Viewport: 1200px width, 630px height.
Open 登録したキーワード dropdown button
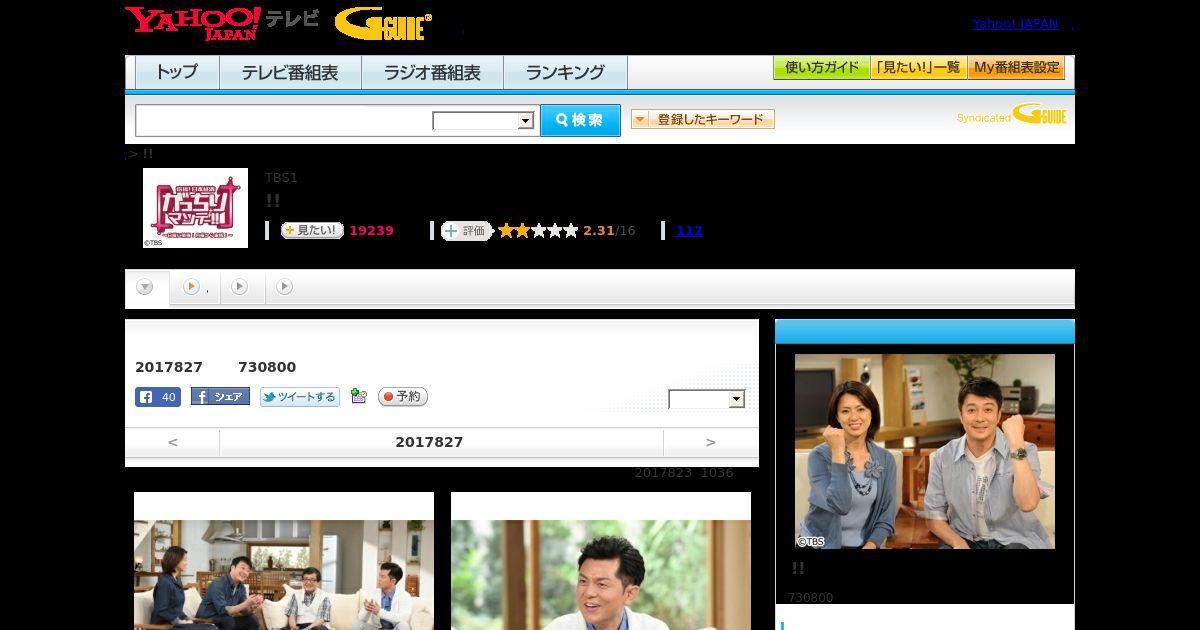click(703, 119)
